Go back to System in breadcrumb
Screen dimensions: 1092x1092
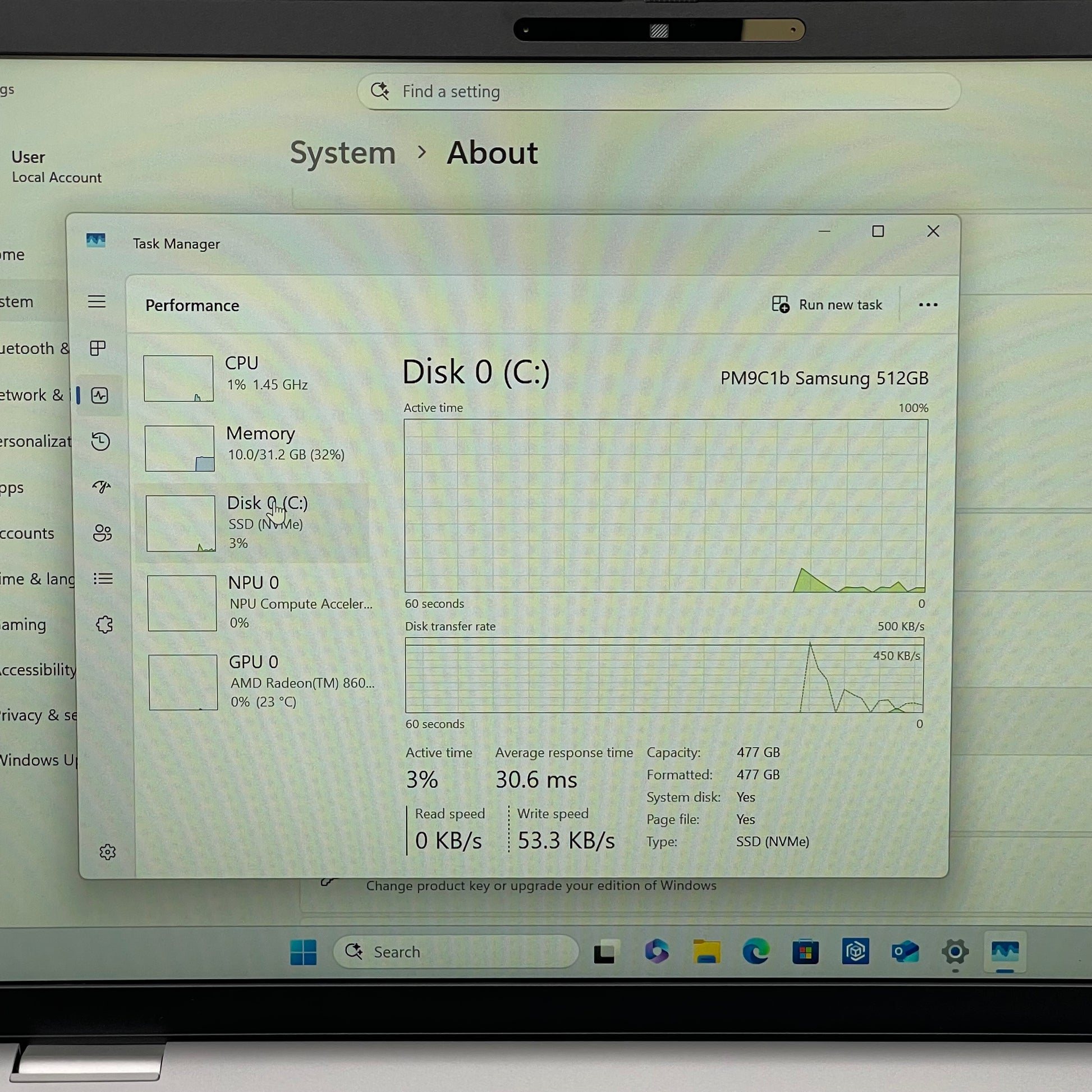pos(342,153)
